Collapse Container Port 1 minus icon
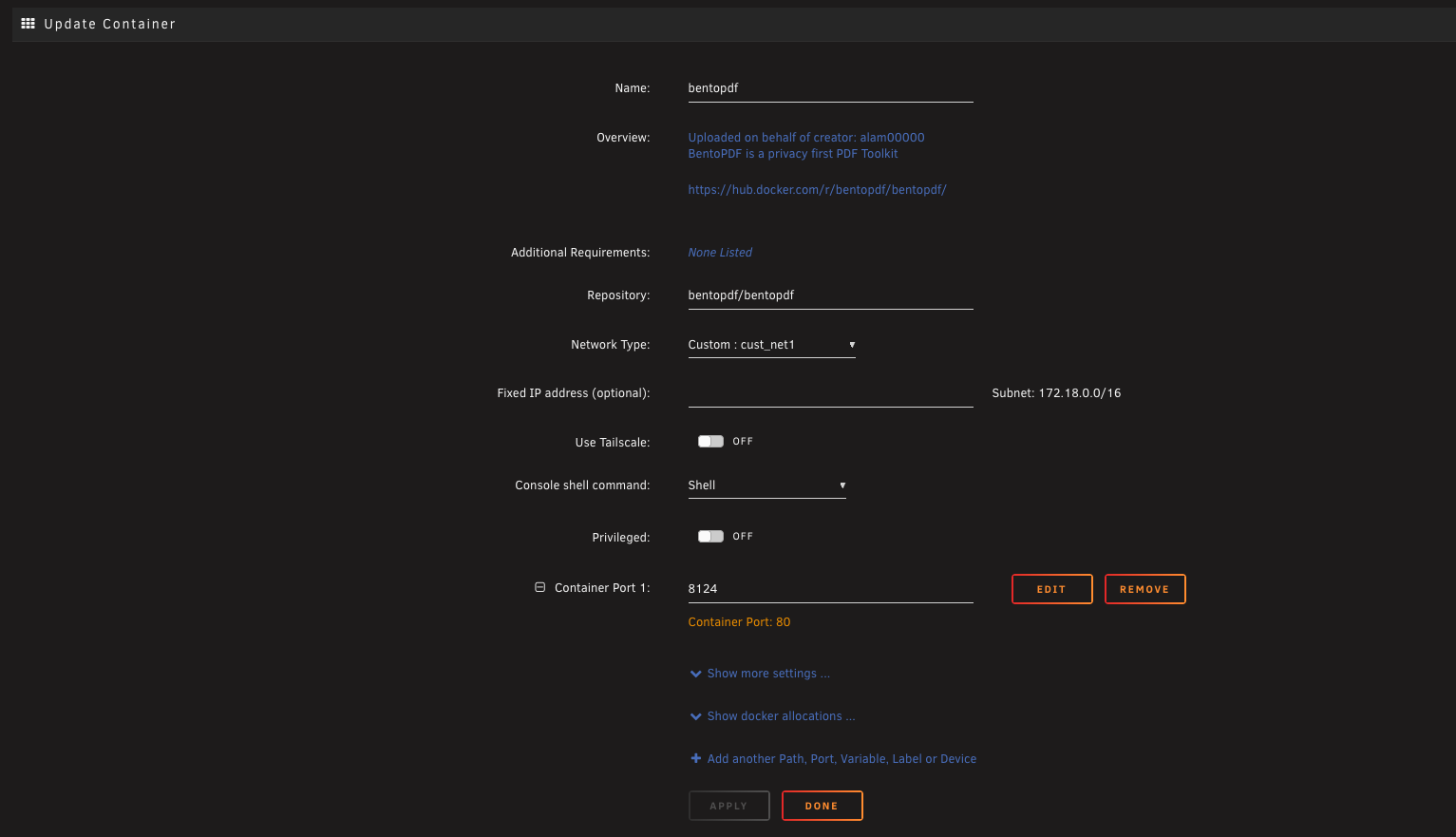 tap(539, 588)
